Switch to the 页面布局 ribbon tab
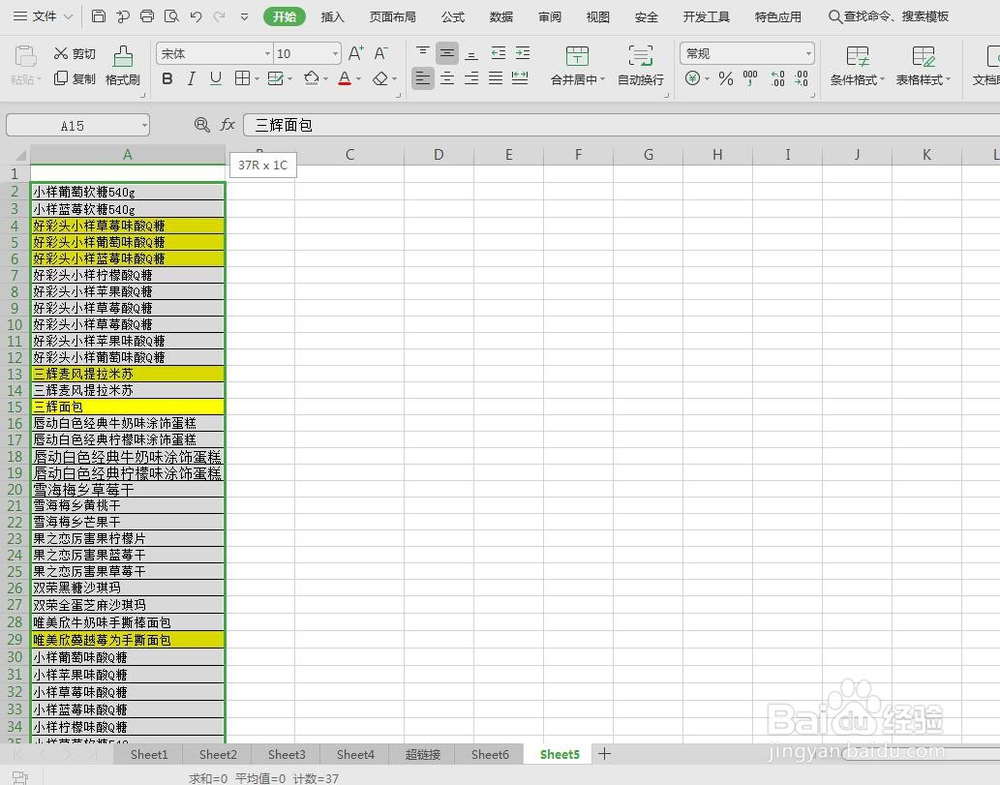Image resolution: width=1000 pixels, height=785 pixels. 393,17
